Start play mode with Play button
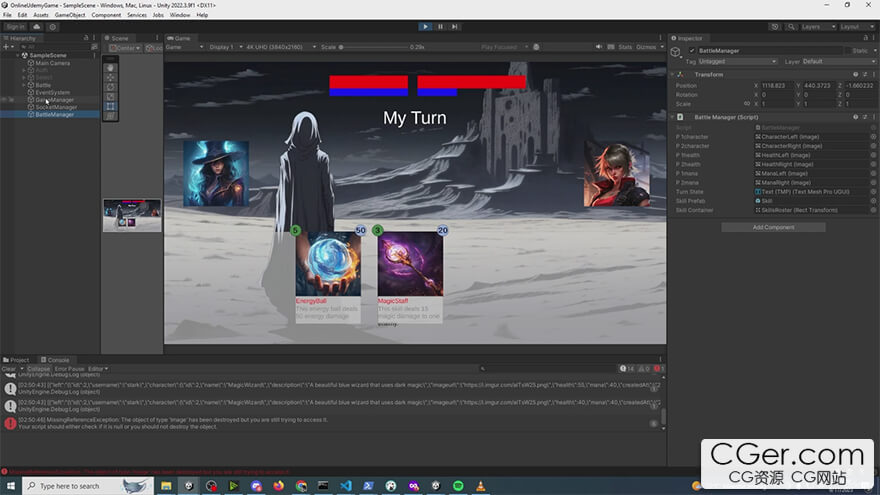Screen dimensions: 880x495 pyautogui.click(x=425, y=26)
